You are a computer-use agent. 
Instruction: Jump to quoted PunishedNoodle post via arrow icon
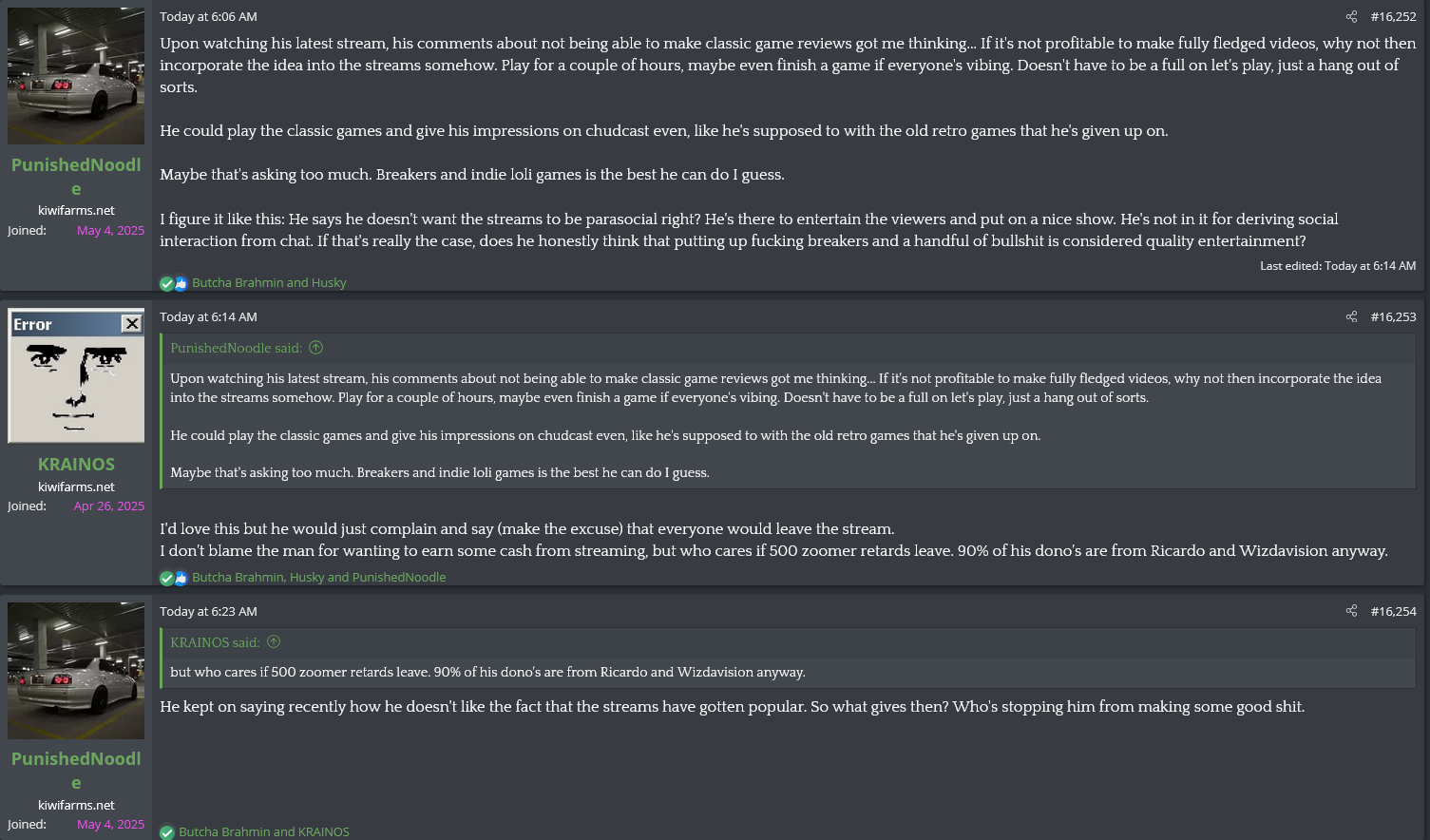(316, 348)
